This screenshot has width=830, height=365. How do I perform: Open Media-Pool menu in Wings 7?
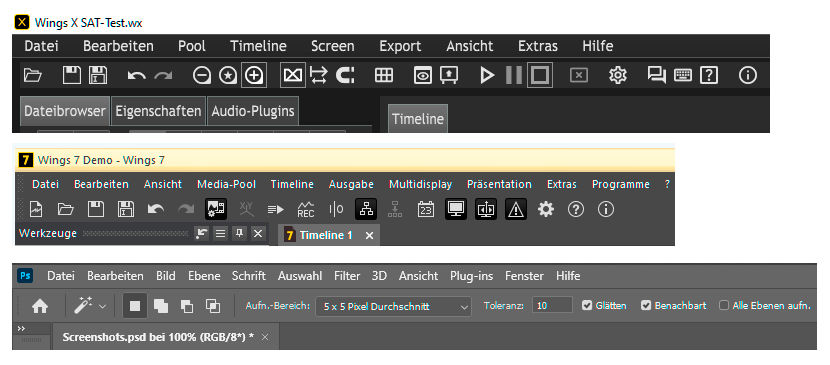pyautogui.click(x=227, y=184)
